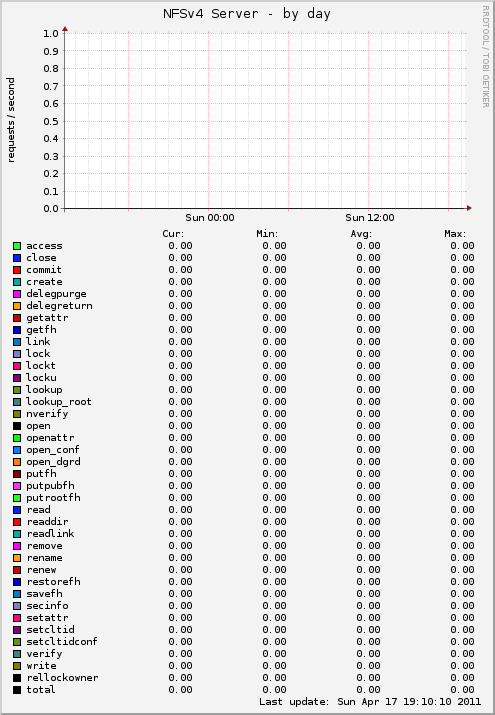
Task: Click the black open legend swatch
Action: tap(17, 426)
